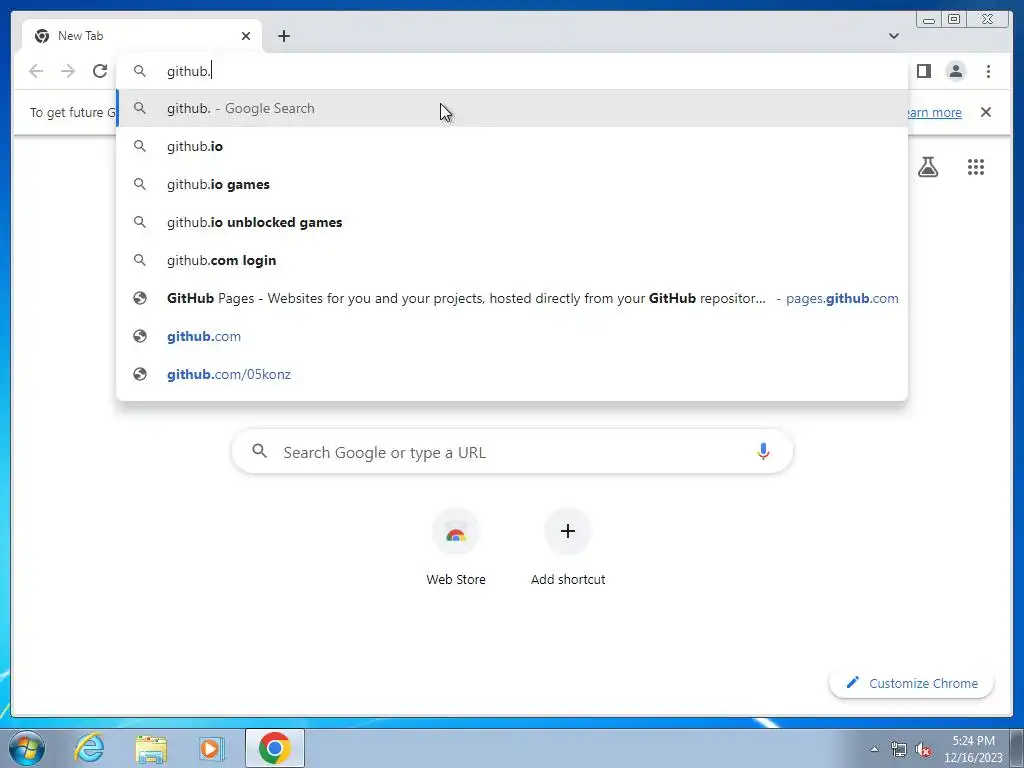Click the magnifier icon in address bar
This screenshot has width=1024, height=768.
pos(140,71)
